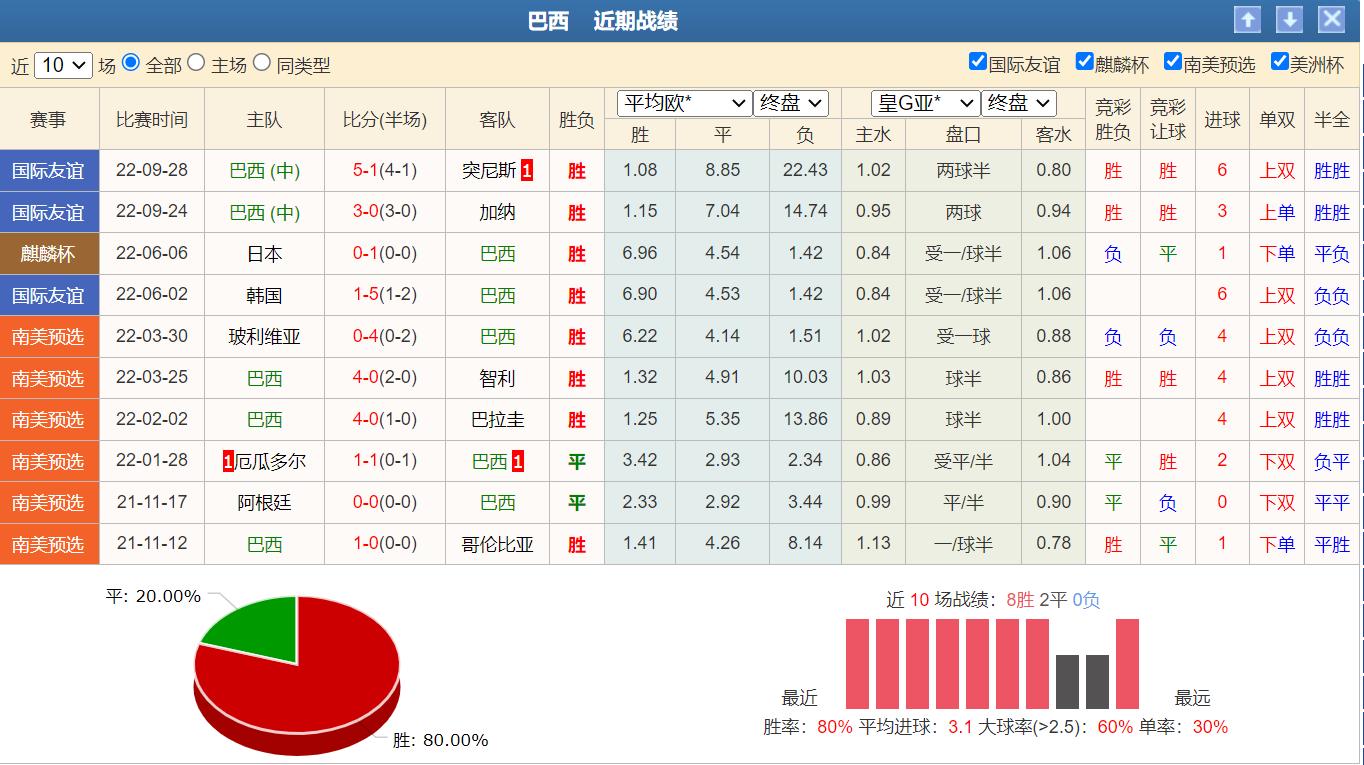Click the 哥伦比亚 away team link

coord(497,545)
